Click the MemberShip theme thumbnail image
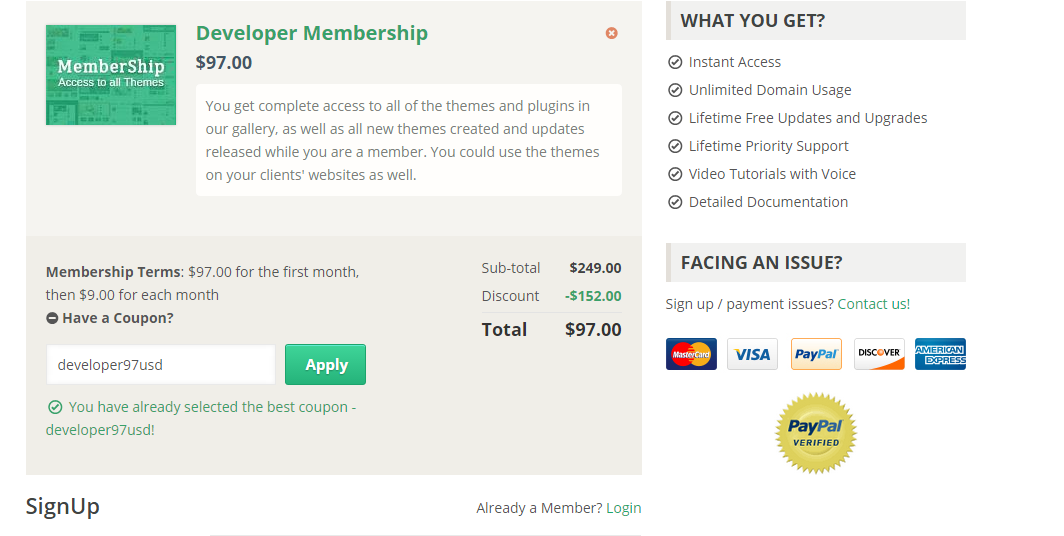The image size is (1064, 536). tap(111, 75)
